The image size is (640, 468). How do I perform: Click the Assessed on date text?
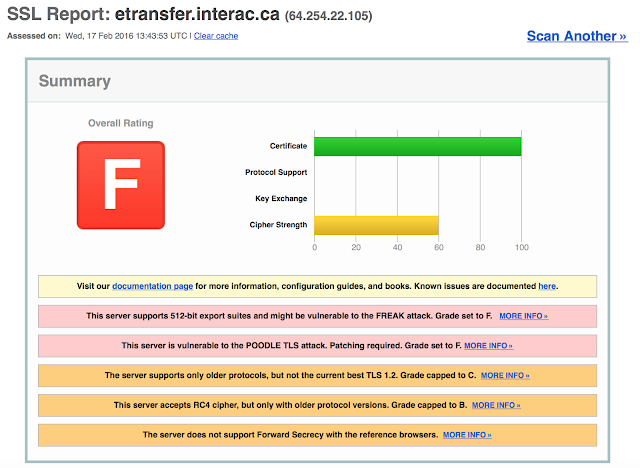point(126,36)
